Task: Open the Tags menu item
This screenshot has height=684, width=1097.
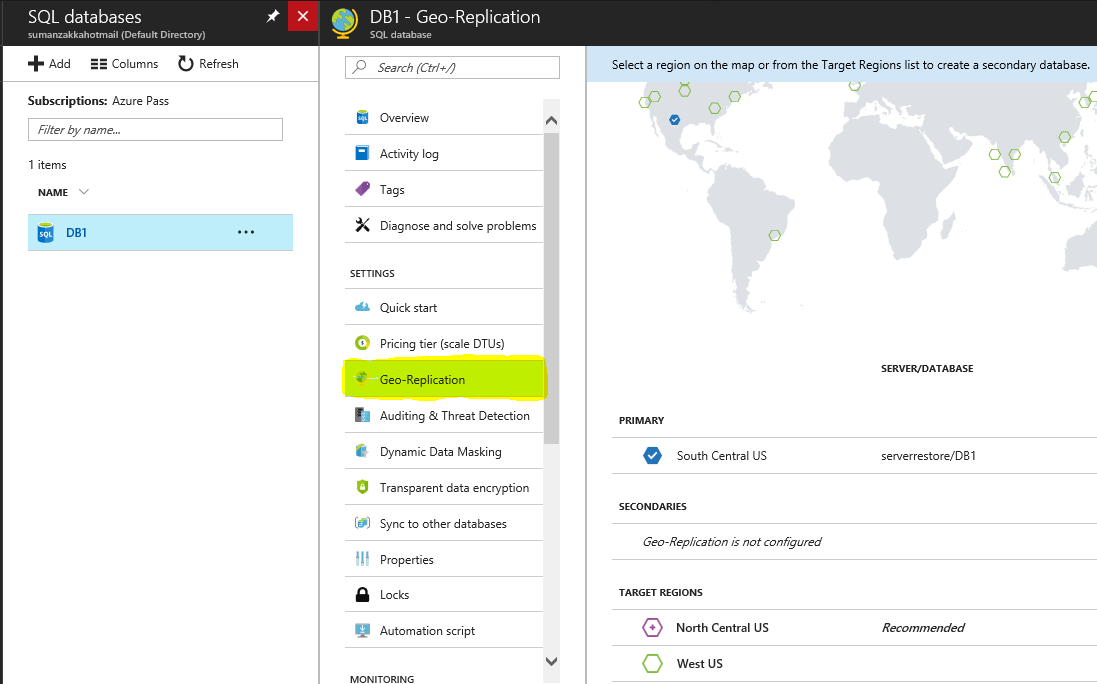Action: pos(444,189)
